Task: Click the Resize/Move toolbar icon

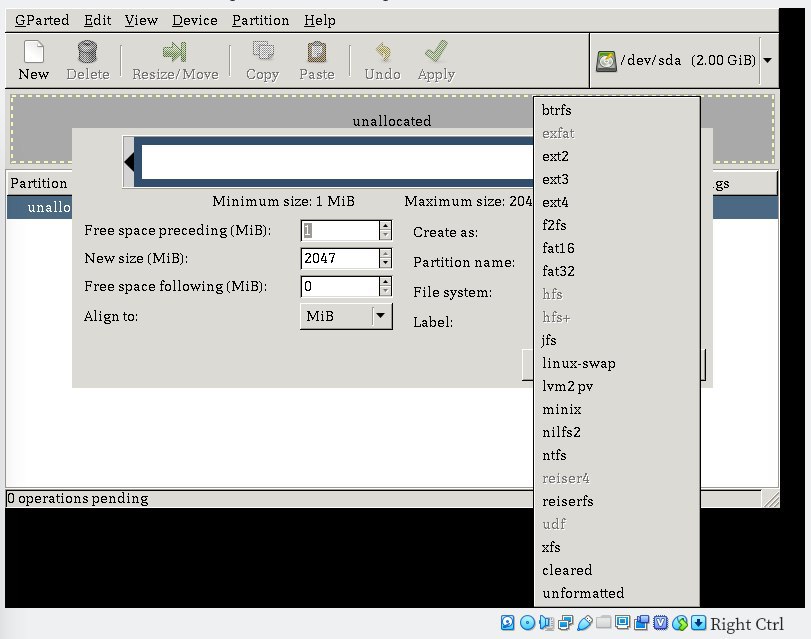Action: (175, 52)
